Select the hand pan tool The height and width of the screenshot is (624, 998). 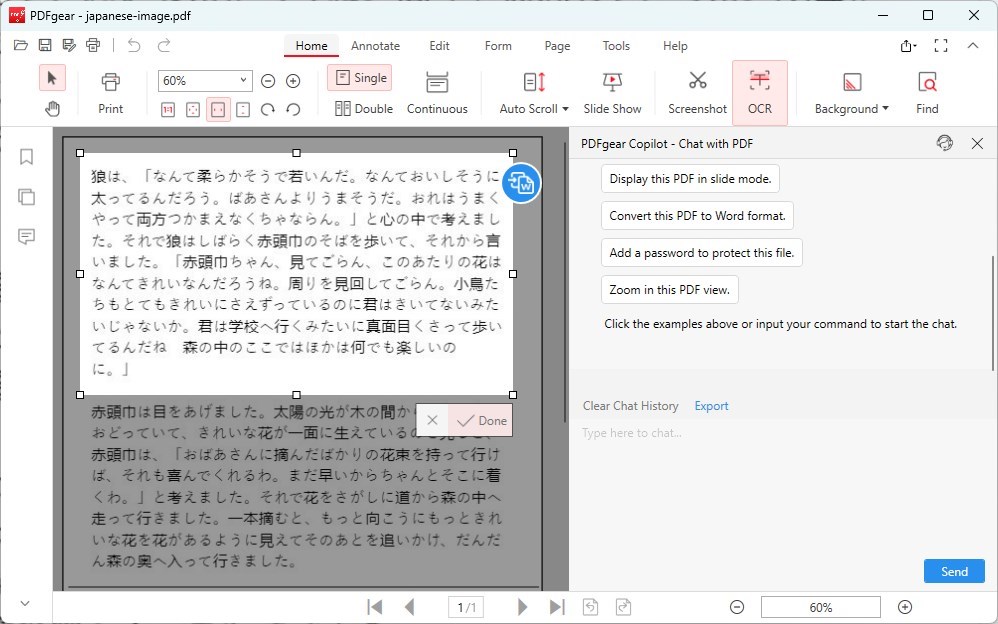coord(52,109)
